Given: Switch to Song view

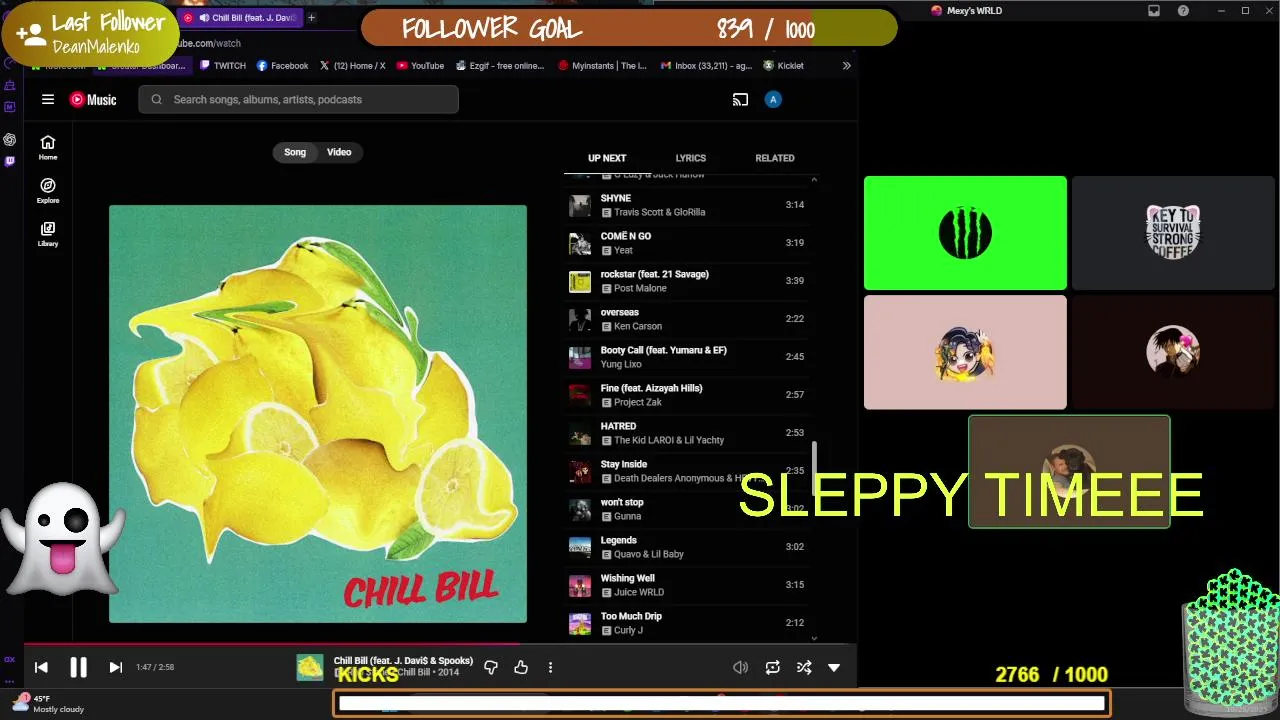Looking at the screenshot, I should (295, 152).
